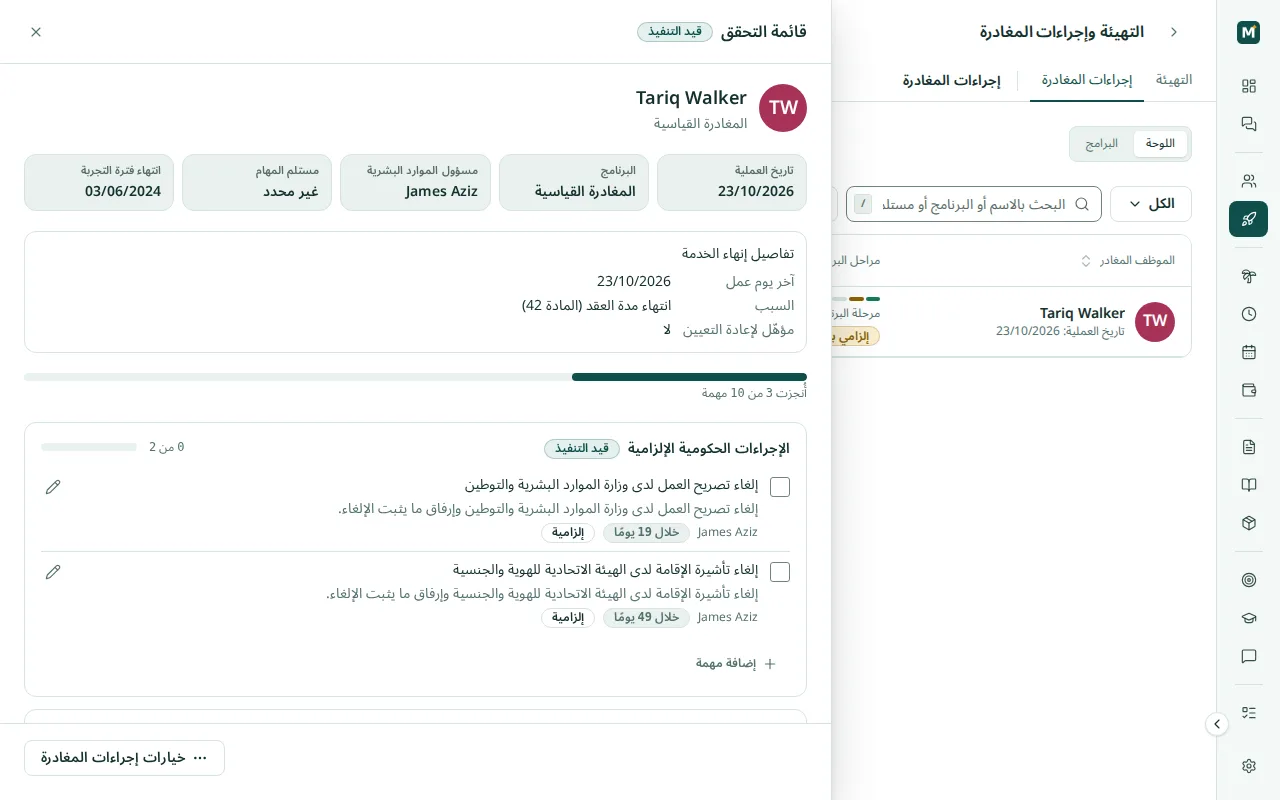Check the إلغاء تصريح العمل task checkbox

(x=780, y=487)
